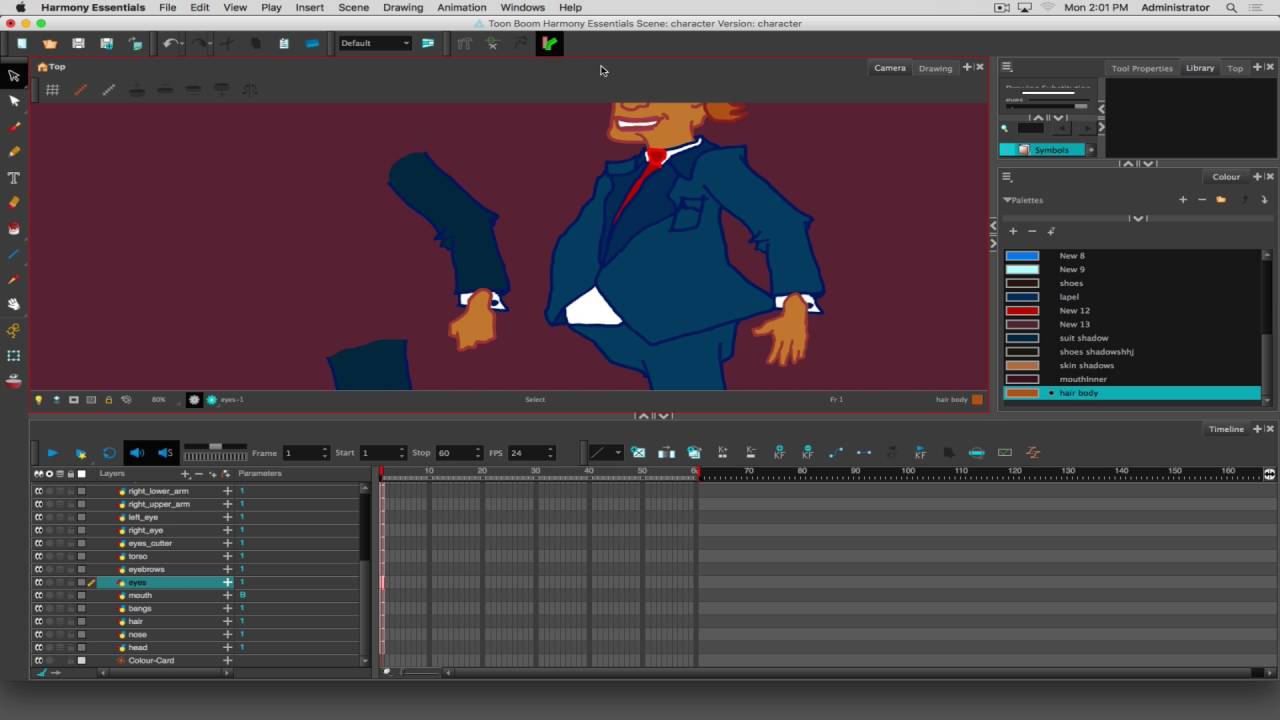
Task: Click the Frame number stepper
Action: [324, 453]
